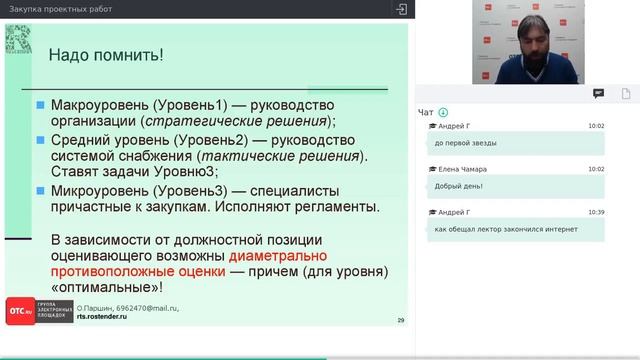
Task: Click the 6962470@mail.ru email text
Action: coord(147,308)
